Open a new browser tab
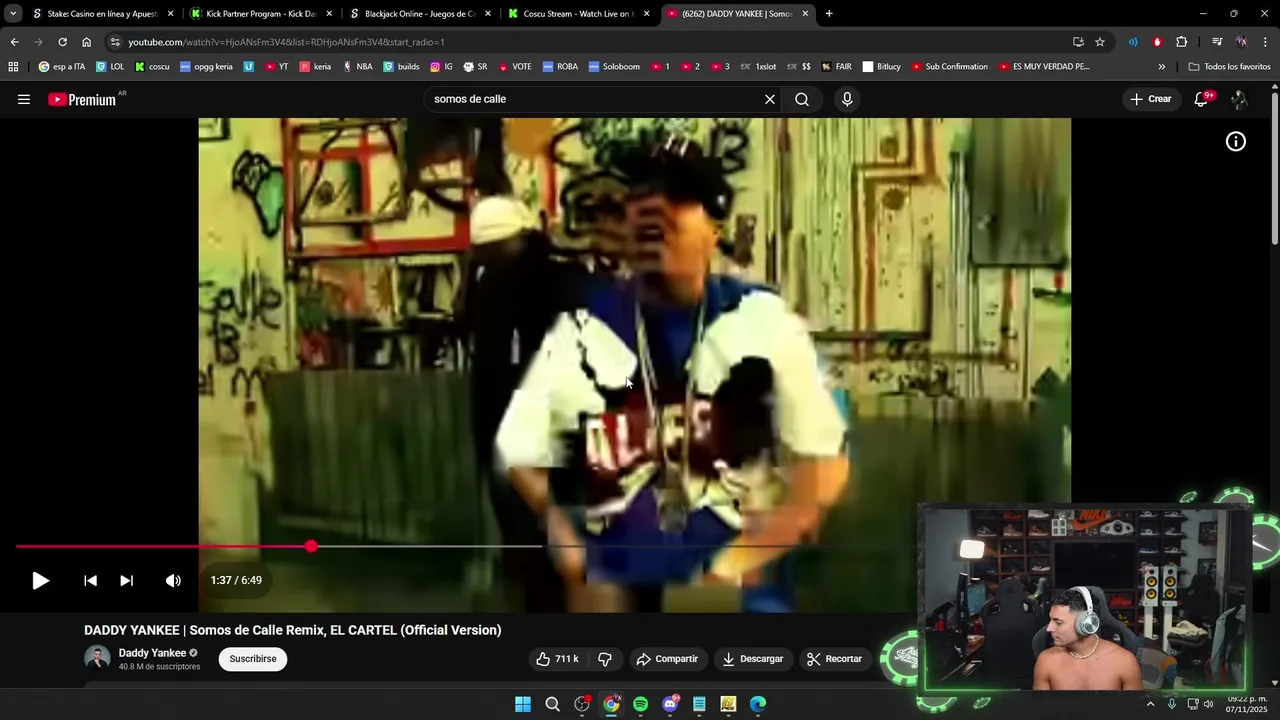Screen dimensions: 1280x720 pos(829,14)
